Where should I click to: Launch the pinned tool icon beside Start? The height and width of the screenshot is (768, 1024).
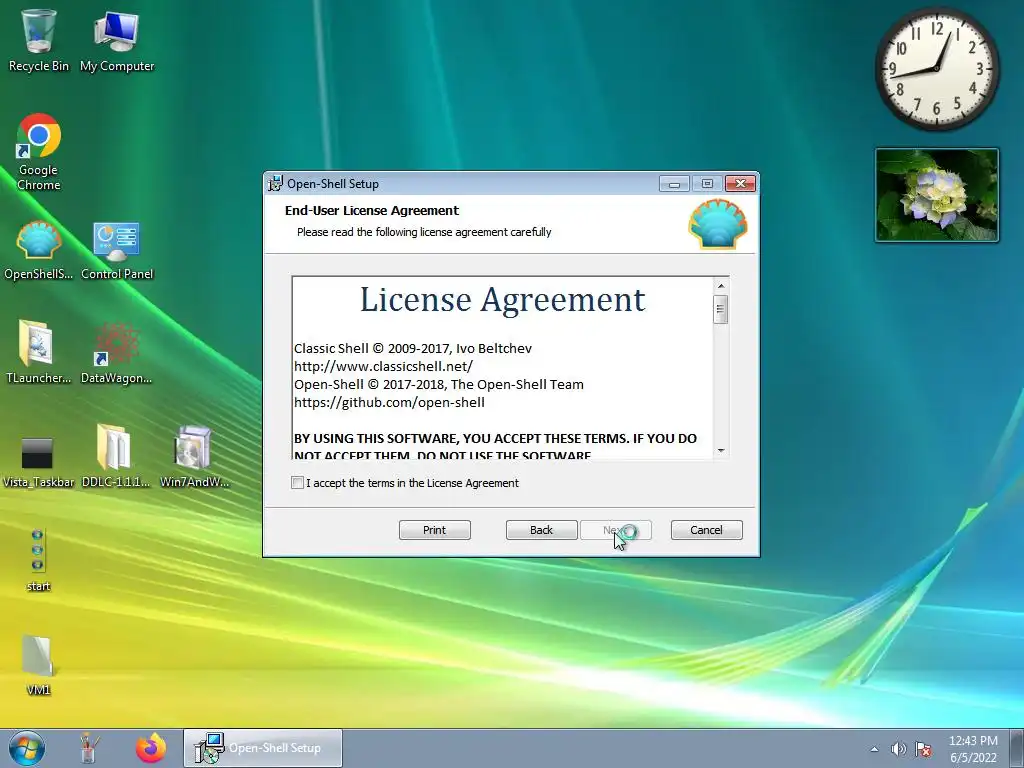pos(89,748)
